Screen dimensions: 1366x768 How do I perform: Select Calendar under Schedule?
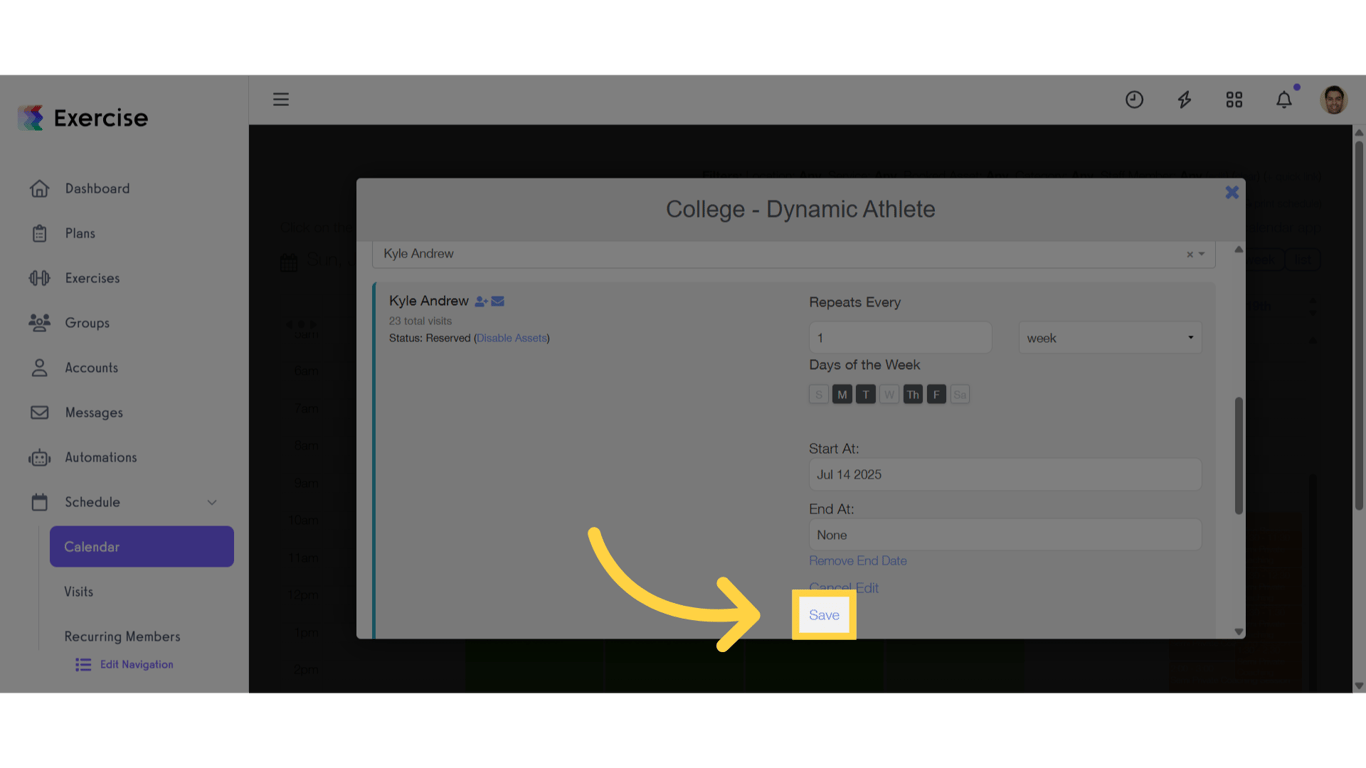(142, 547)
